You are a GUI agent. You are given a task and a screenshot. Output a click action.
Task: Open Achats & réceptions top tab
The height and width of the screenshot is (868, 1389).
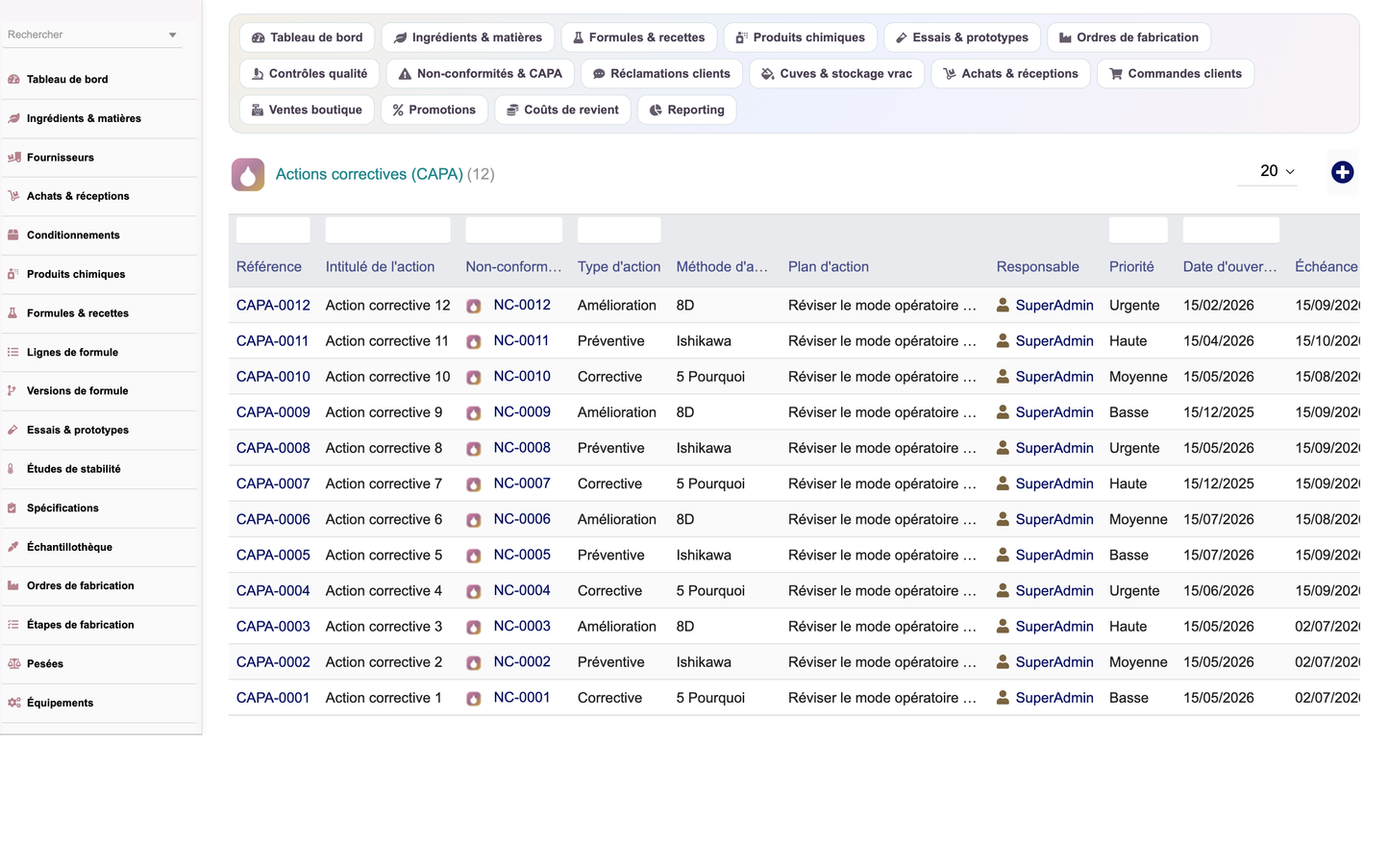(x=1010, y=74)
